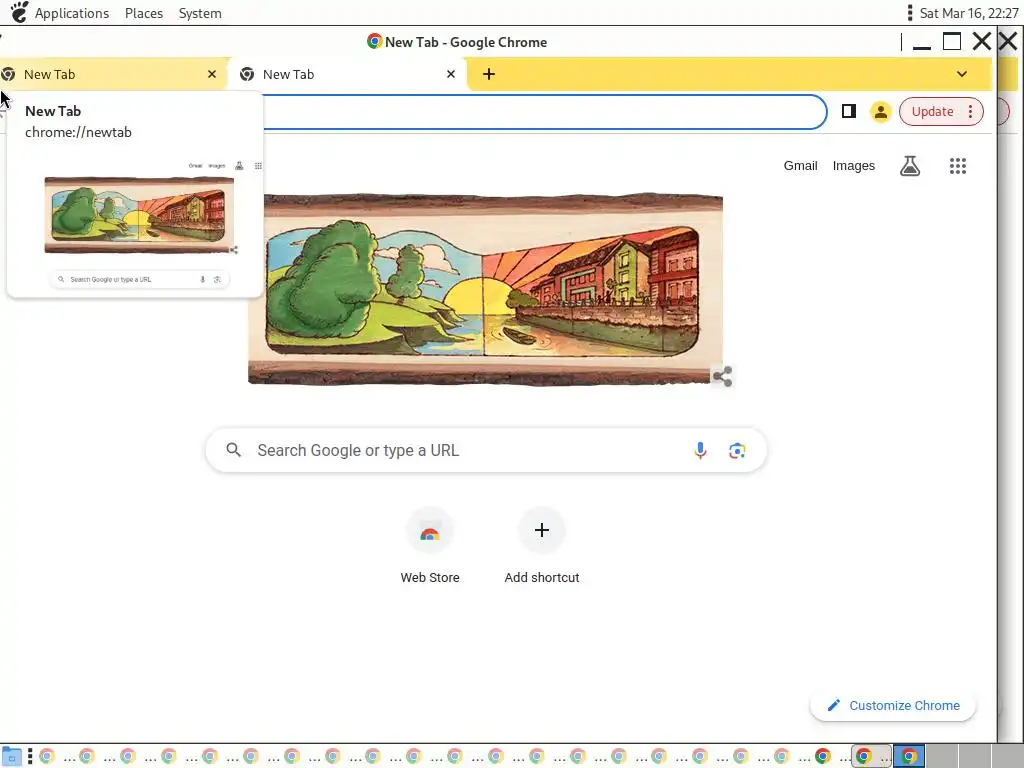Open the System menu
1024x768 pixels.
200,13
